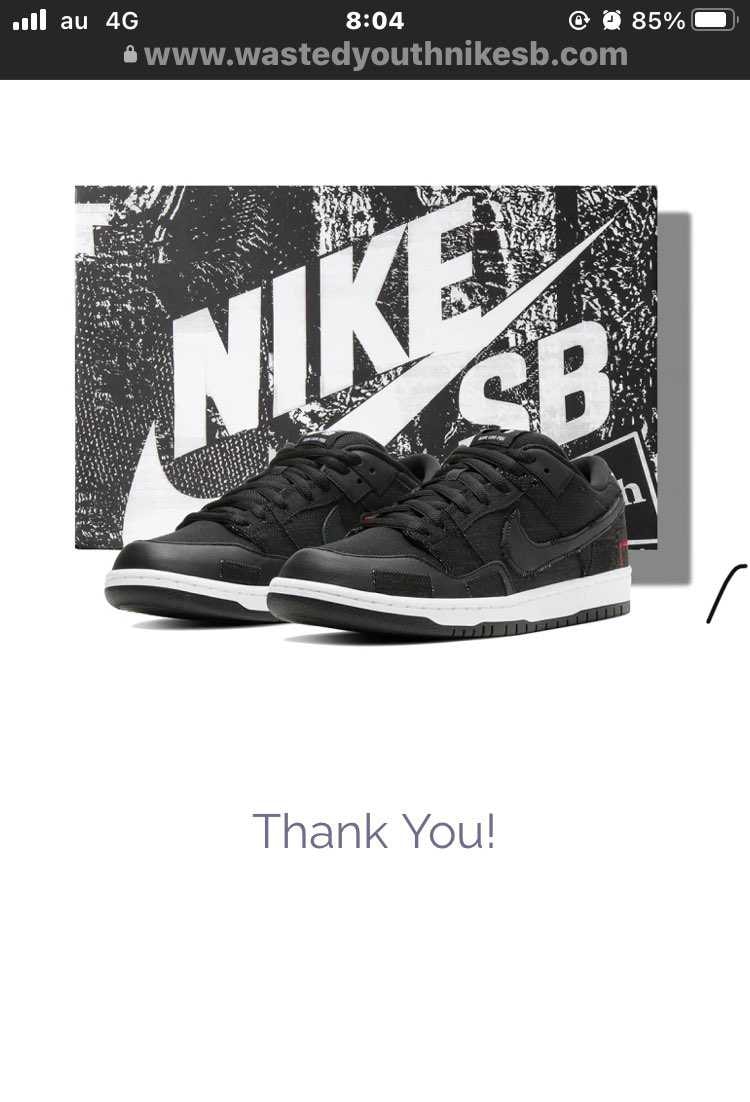Screen dimensions: 750x1102
Task: Tap the www.wastedyouthnikesb.com address field
Action: tap(375, 55)
